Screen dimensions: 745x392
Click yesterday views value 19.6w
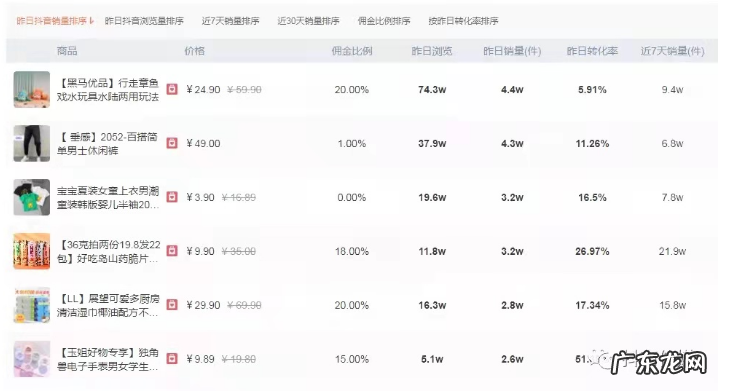click(432, 197)
